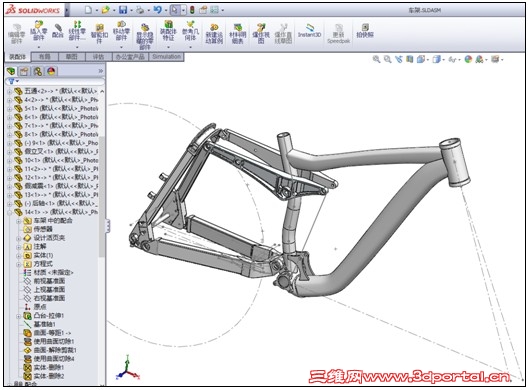Select the 后轴<1> component in tree
Image resolution: width=529 pixels, height=390 pixels.
pos(55,203)
